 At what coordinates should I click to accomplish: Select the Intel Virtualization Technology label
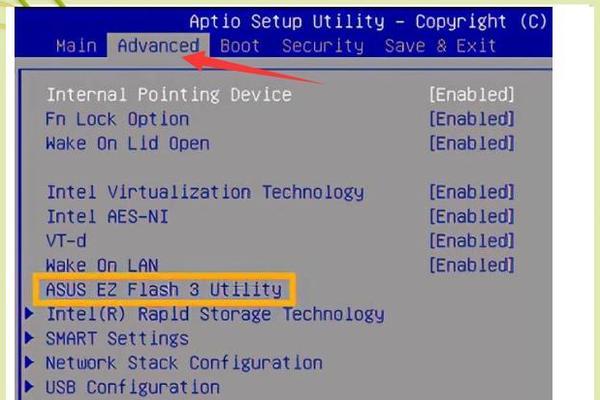point(205,192)
